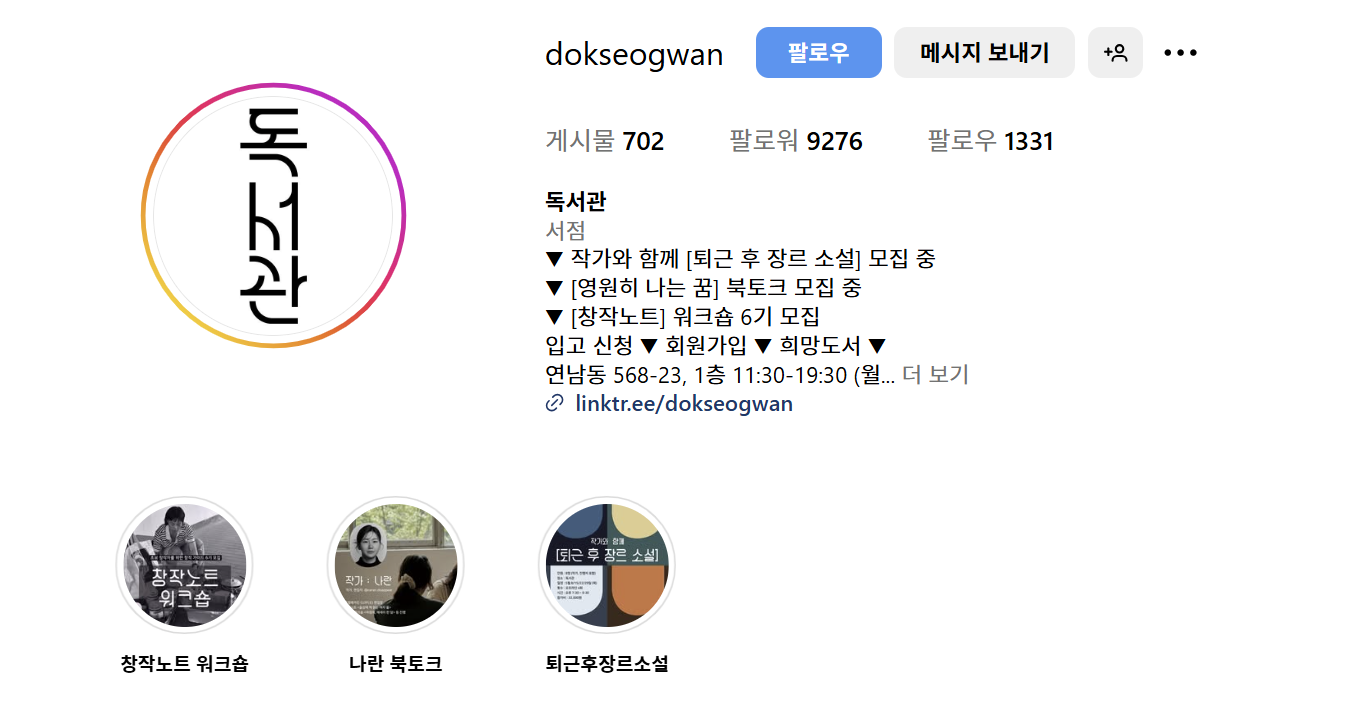Click the blue 팔로우 follow button
The width and height of the screenshot is (1371, 725).
pyautogui.click(x=818, y=53)
